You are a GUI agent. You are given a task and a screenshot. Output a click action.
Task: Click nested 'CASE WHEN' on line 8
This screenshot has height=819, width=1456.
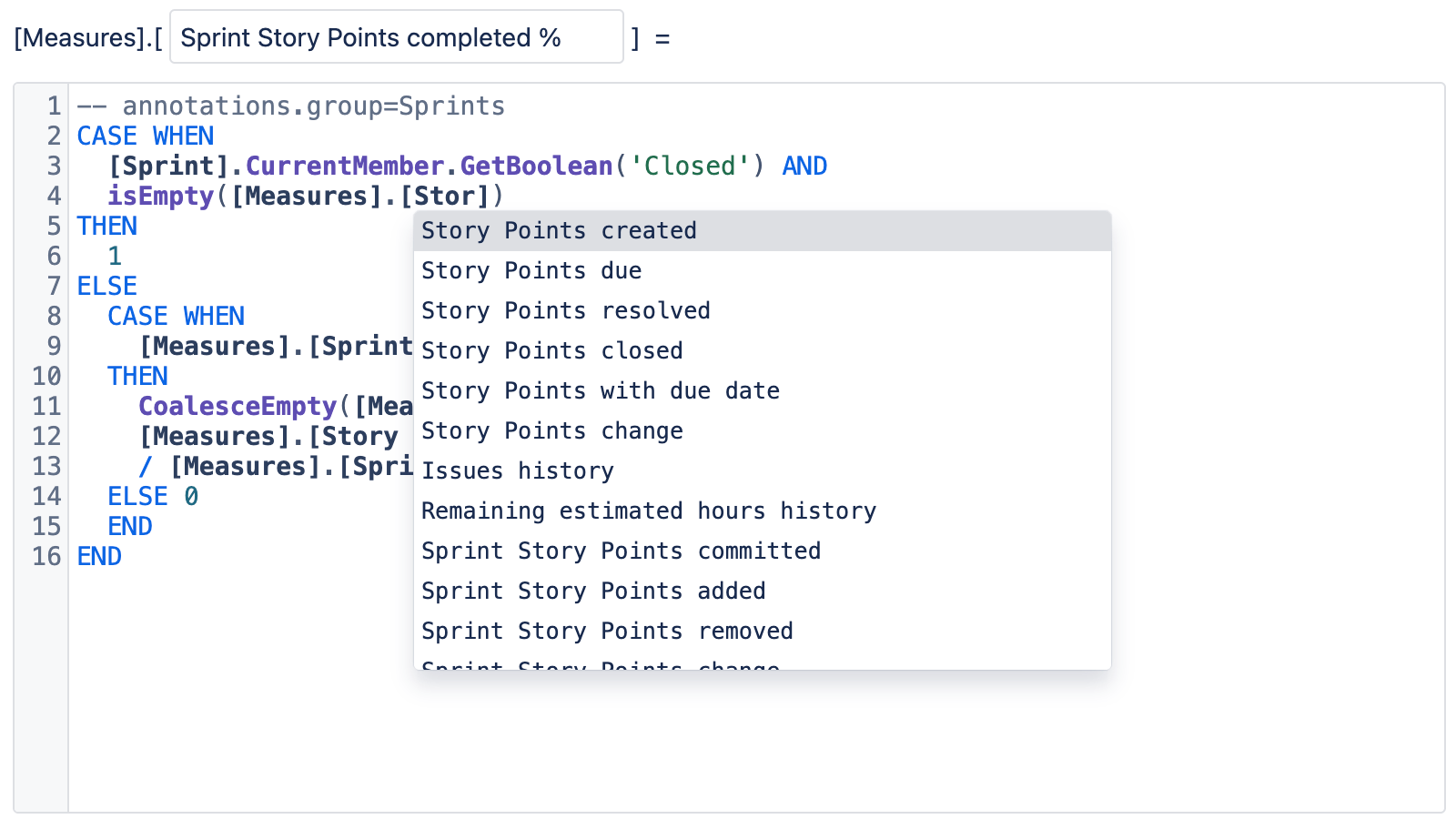[x=177, y=317]
